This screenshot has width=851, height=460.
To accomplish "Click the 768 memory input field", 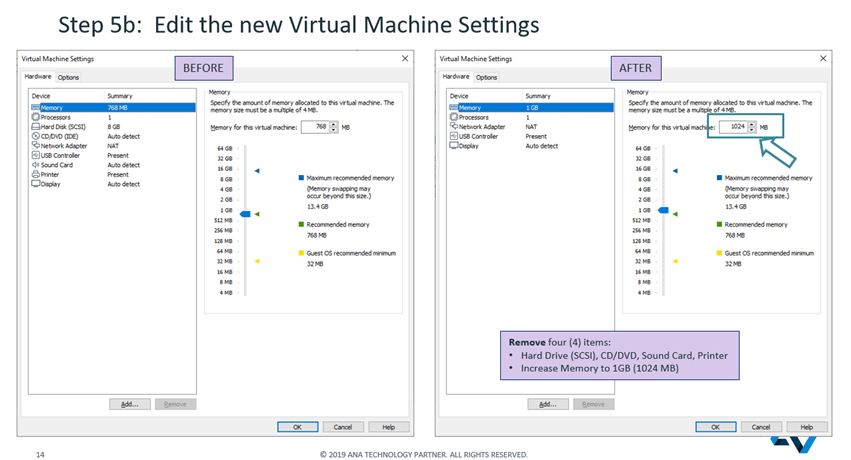I will point(315,127).
